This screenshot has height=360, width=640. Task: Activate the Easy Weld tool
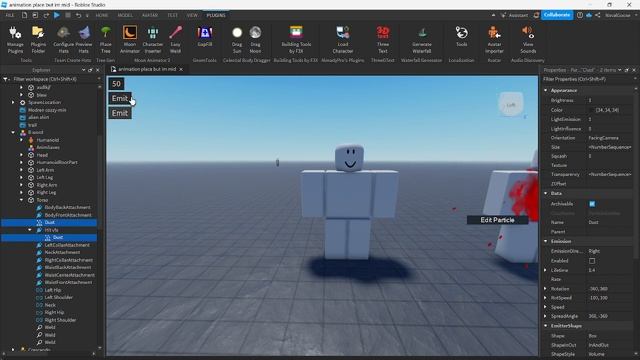tap(176, 40)
